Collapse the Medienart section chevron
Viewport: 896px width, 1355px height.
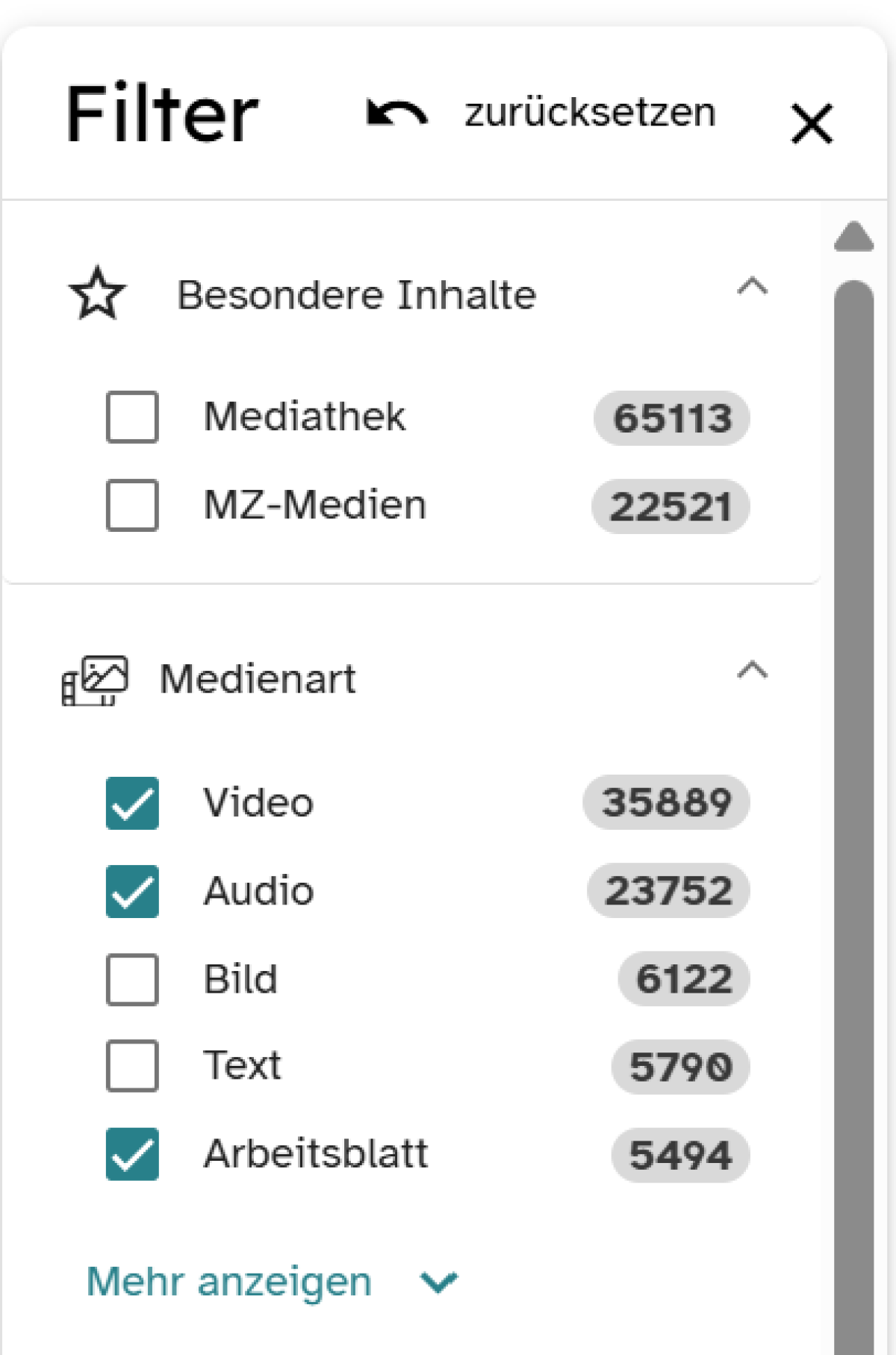pos(752,670)
